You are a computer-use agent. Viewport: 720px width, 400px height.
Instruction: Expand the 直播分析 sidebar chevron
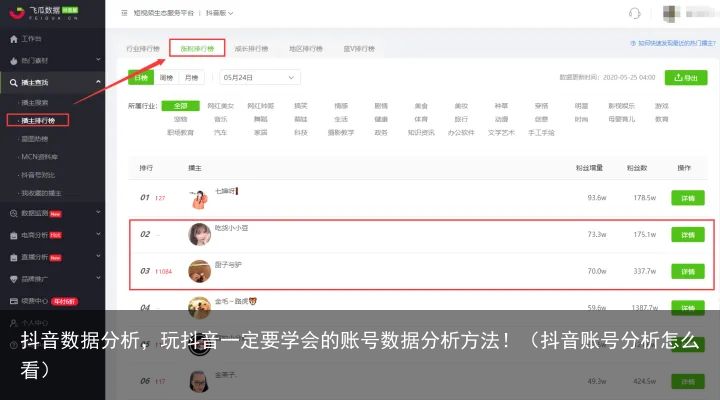[x=98, y=256]
